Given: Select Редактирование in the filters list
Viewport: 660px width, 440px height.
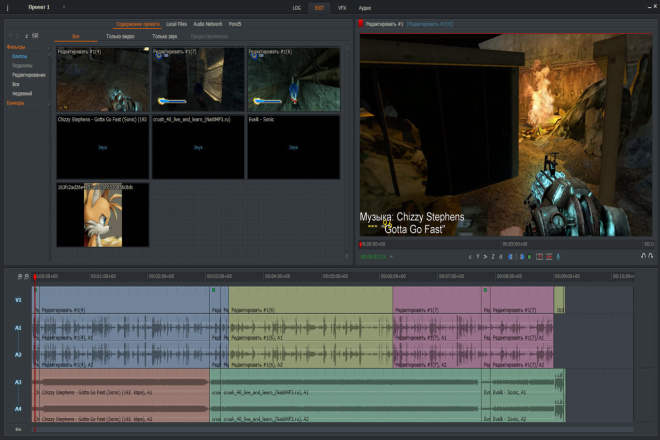Looking at the screenshot, I should click(x=29, y=75).
